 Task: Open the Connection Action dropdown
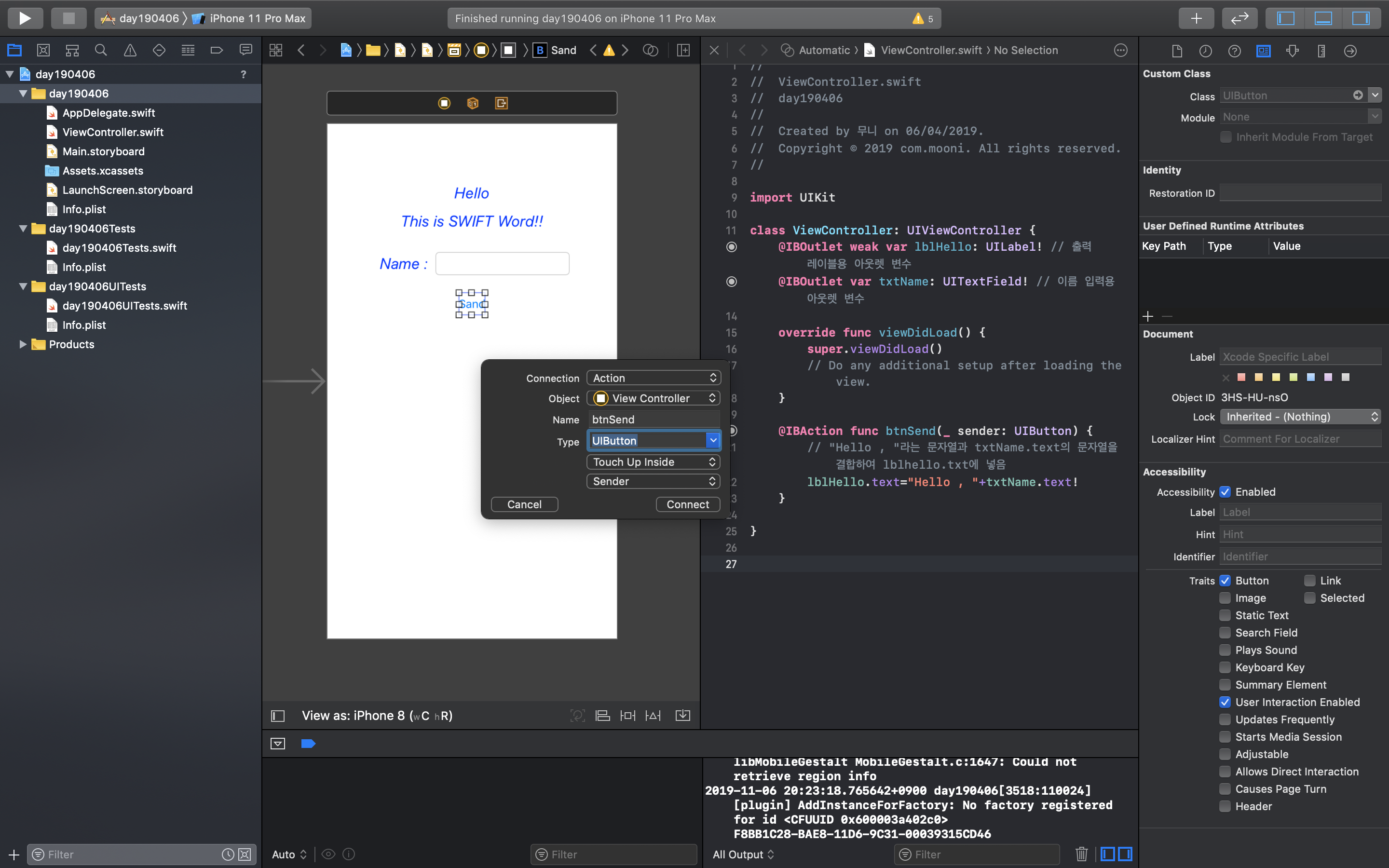[653, 378]
